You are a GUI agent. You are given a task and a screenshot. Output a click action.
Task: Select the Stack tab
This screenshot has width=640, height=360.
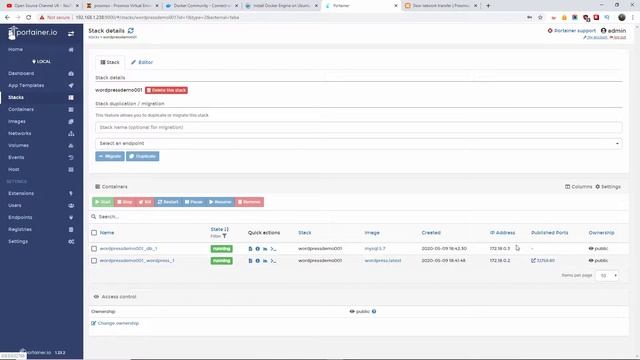110,62
